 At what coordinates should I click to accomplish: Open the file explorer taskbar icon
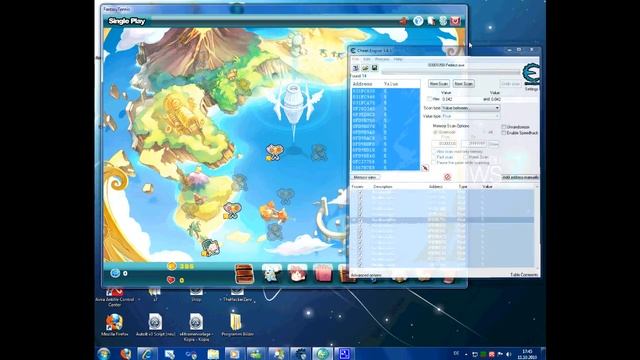click(213, 353)
